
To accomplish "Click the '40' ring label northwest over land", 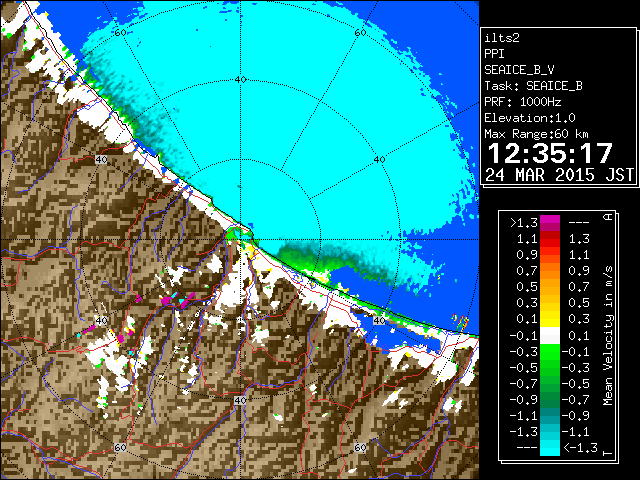I will (101, 160).
